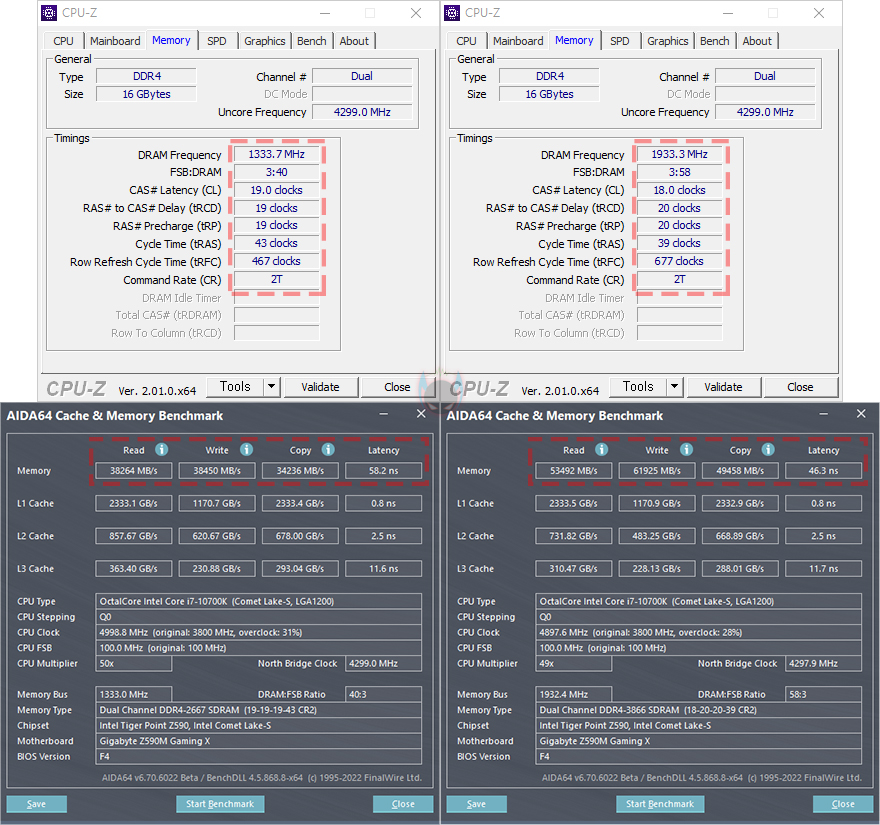Click the 1333.7 MHz DRAM Frequency value
The image size is (880, 825).
click(x=277, y=154)
